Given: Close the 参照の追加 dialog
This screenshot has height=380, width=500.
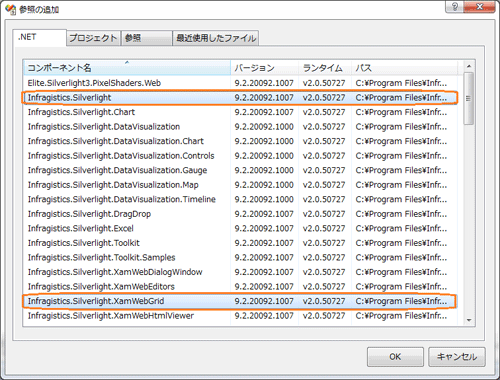Looking at the screenshot, I should click(x=479, y=7).
